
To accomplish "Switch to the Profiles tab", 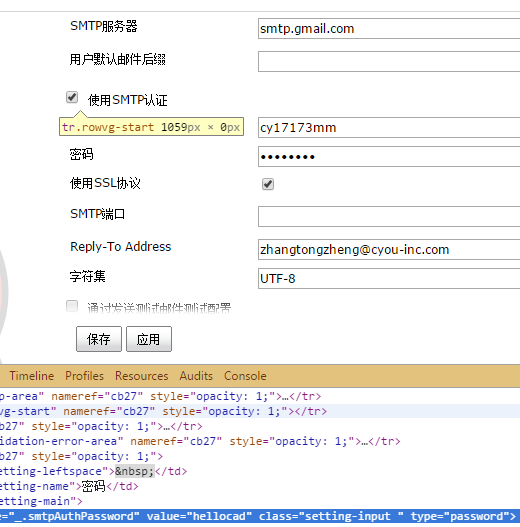I will [x=84, y=376].
